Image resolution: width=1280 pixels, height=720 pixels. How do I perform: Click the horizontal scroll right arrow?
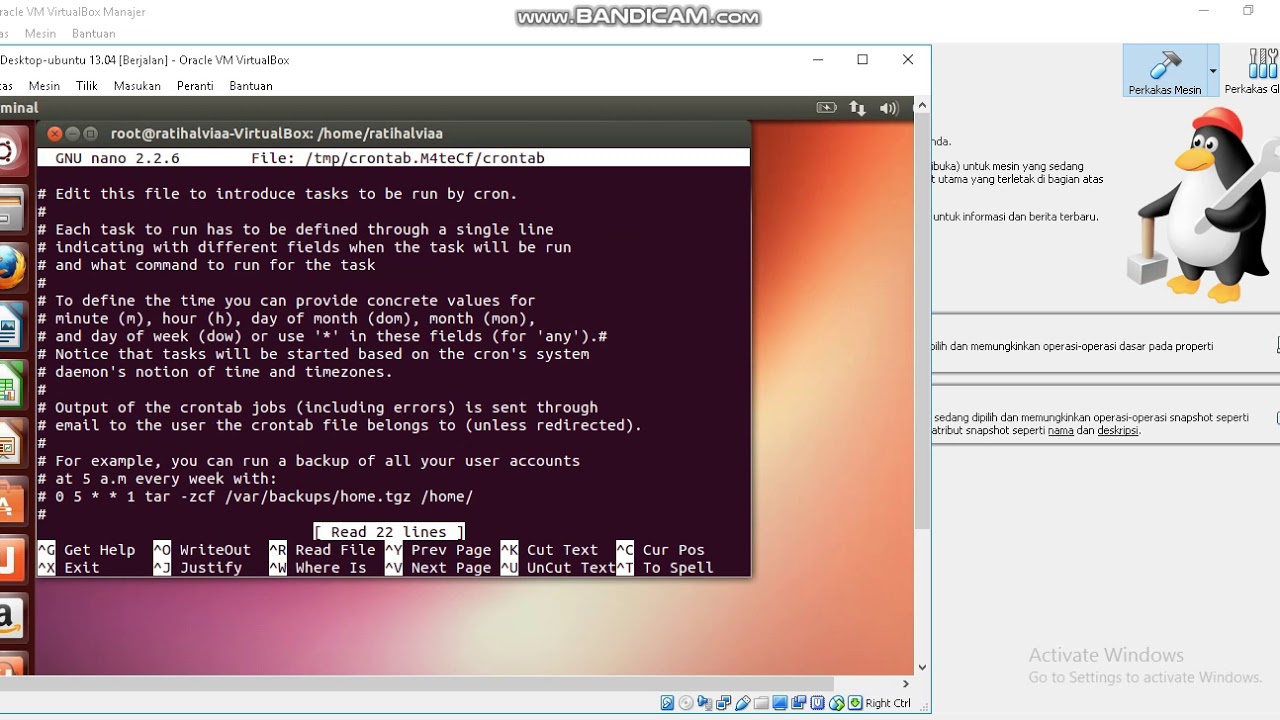point(905,685)
